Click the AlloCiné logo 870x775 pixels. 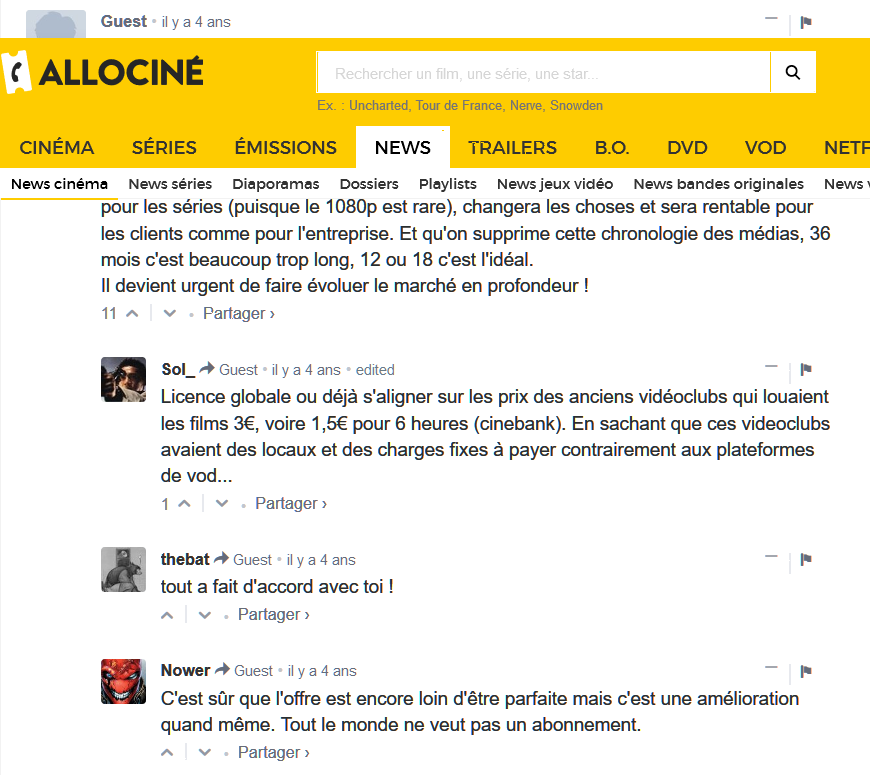[104, 72]
